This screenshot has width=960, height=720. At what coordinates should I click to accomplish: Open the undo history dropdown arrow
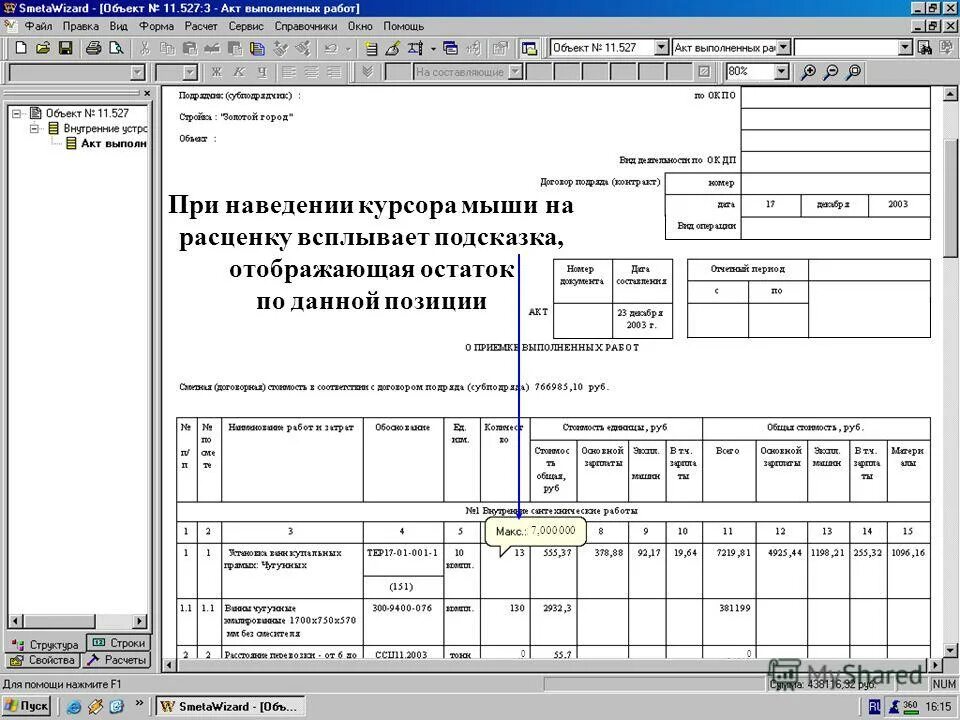[x=348, y=48]
